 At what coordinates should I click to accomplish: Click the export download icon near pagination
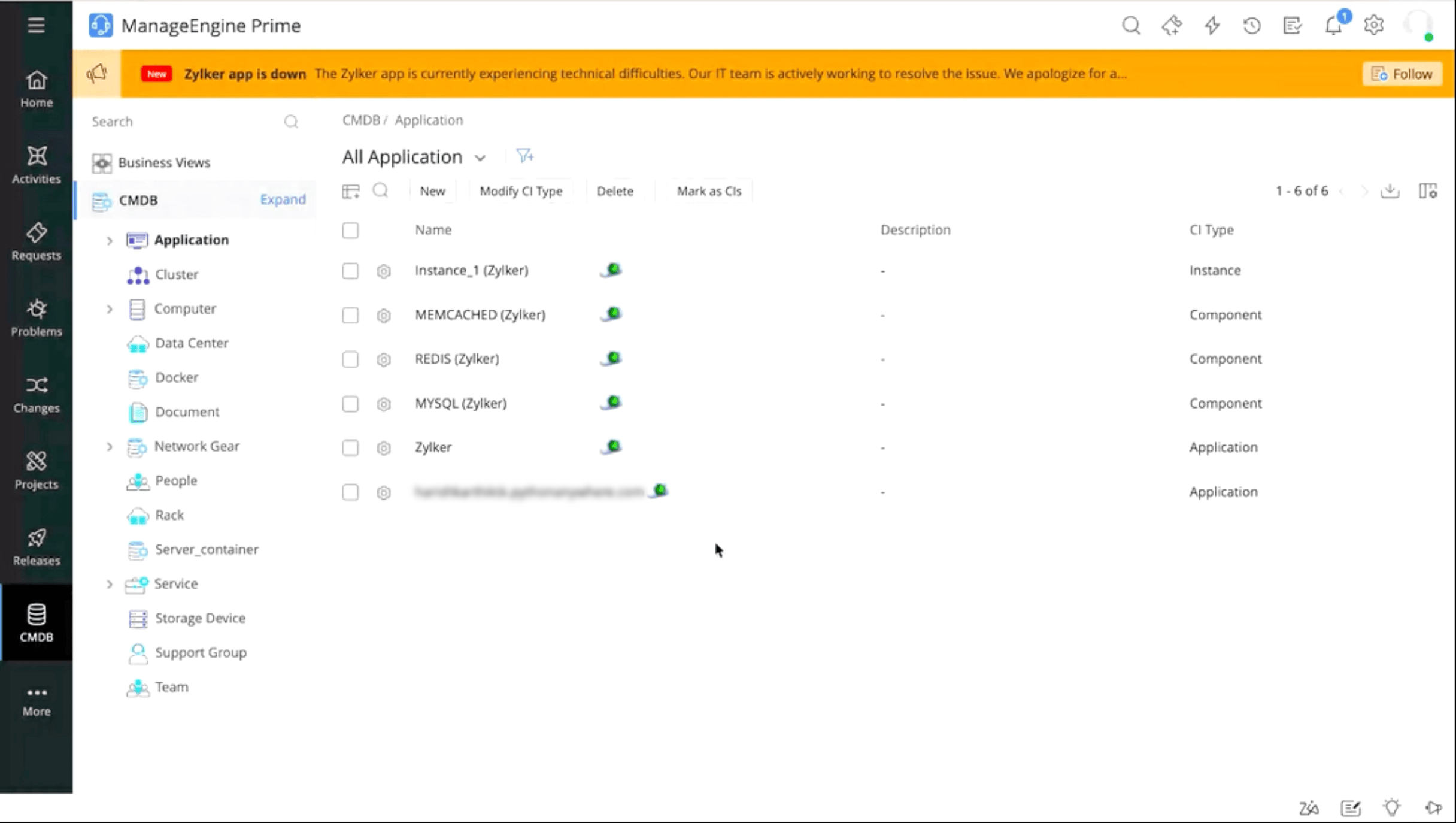pos(1390,190)
